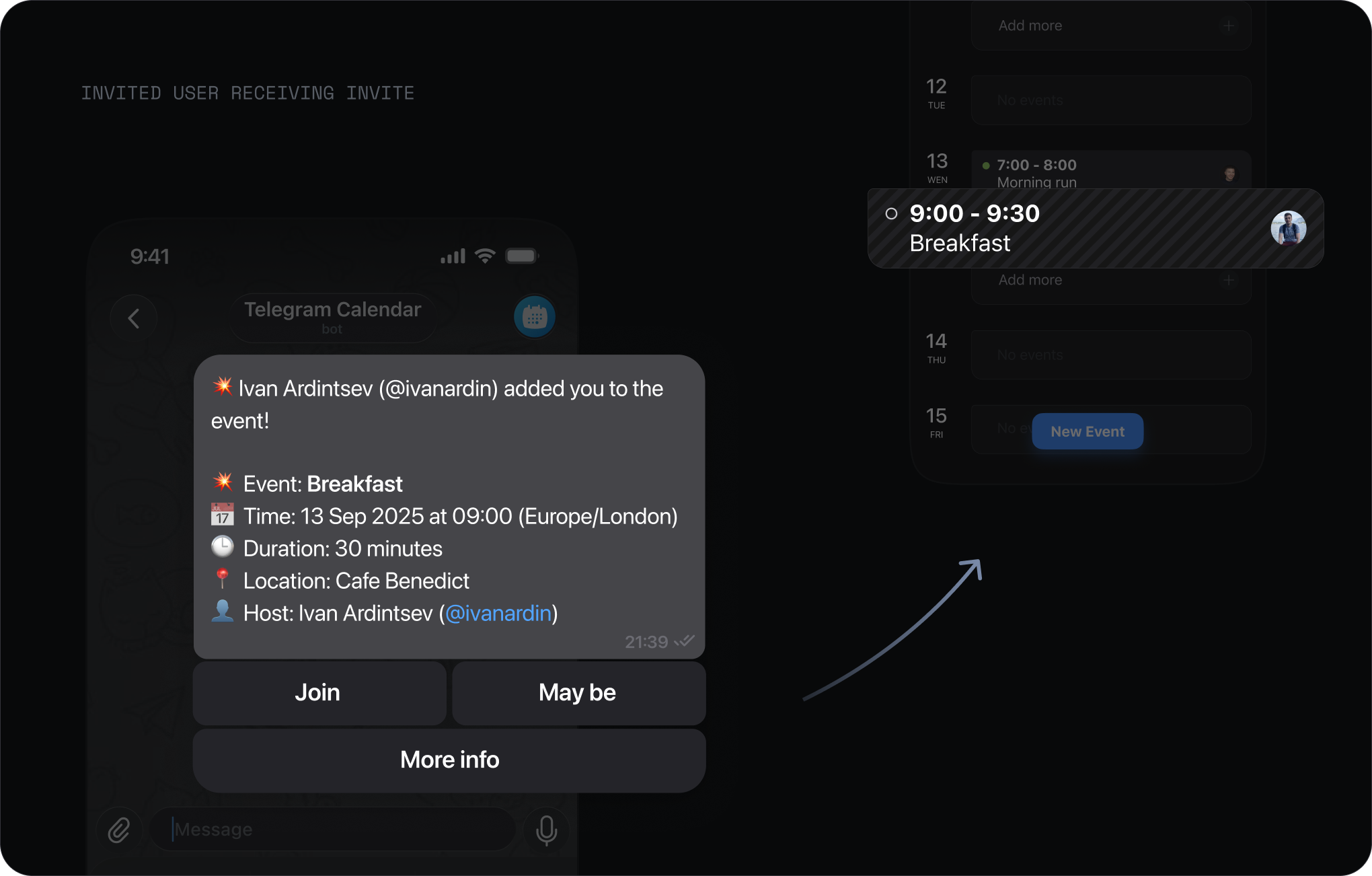Click the 21:39 message timestamp
The image size is (1372, 876).
646,642
